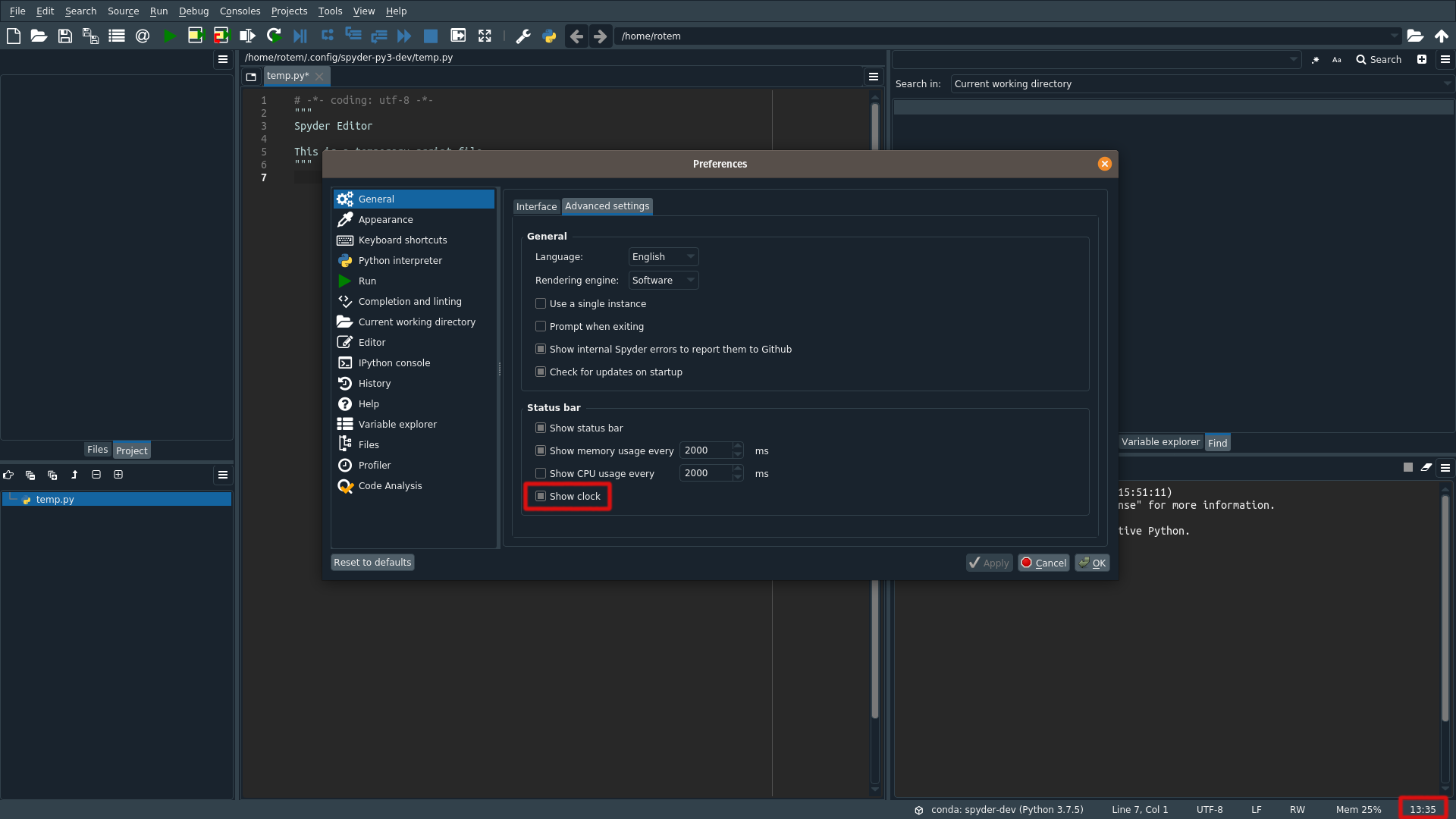Navigate back with the previous-location arrow

pyautogui.click(x=576, y=36)
